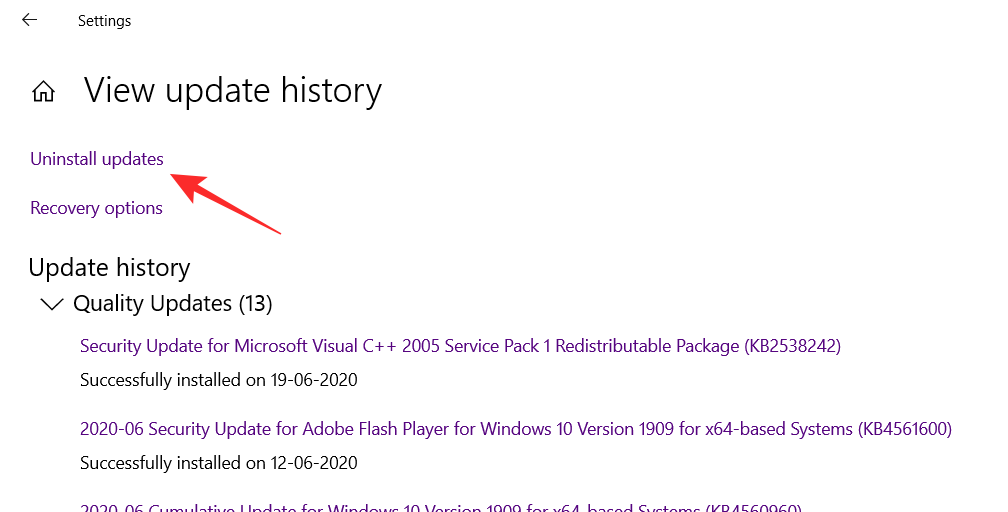Click status text installed on 19-06-2020

[x=218, y=380]
